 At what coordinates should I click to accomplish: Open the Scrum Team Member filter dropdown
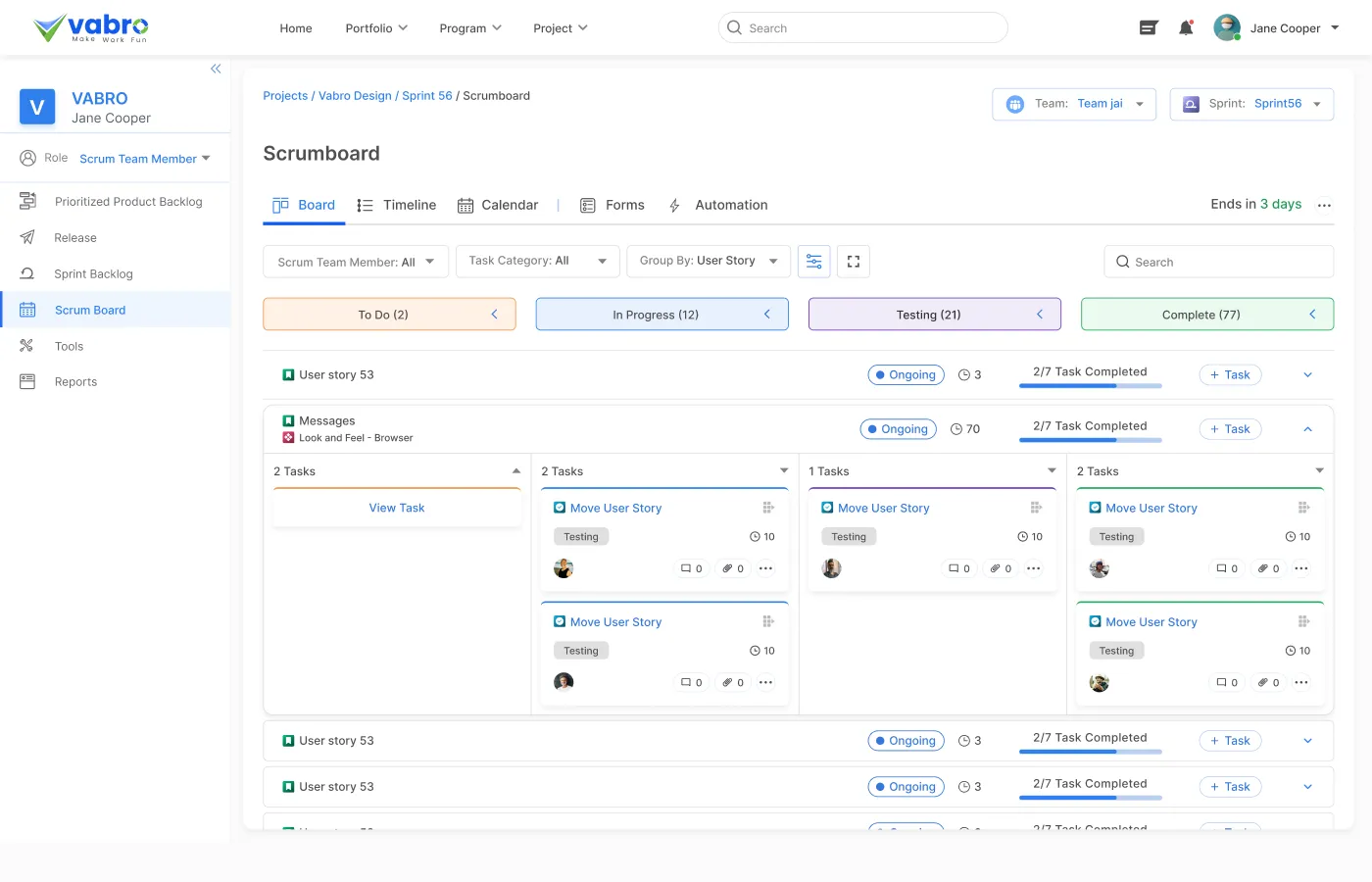click(355, 262)
